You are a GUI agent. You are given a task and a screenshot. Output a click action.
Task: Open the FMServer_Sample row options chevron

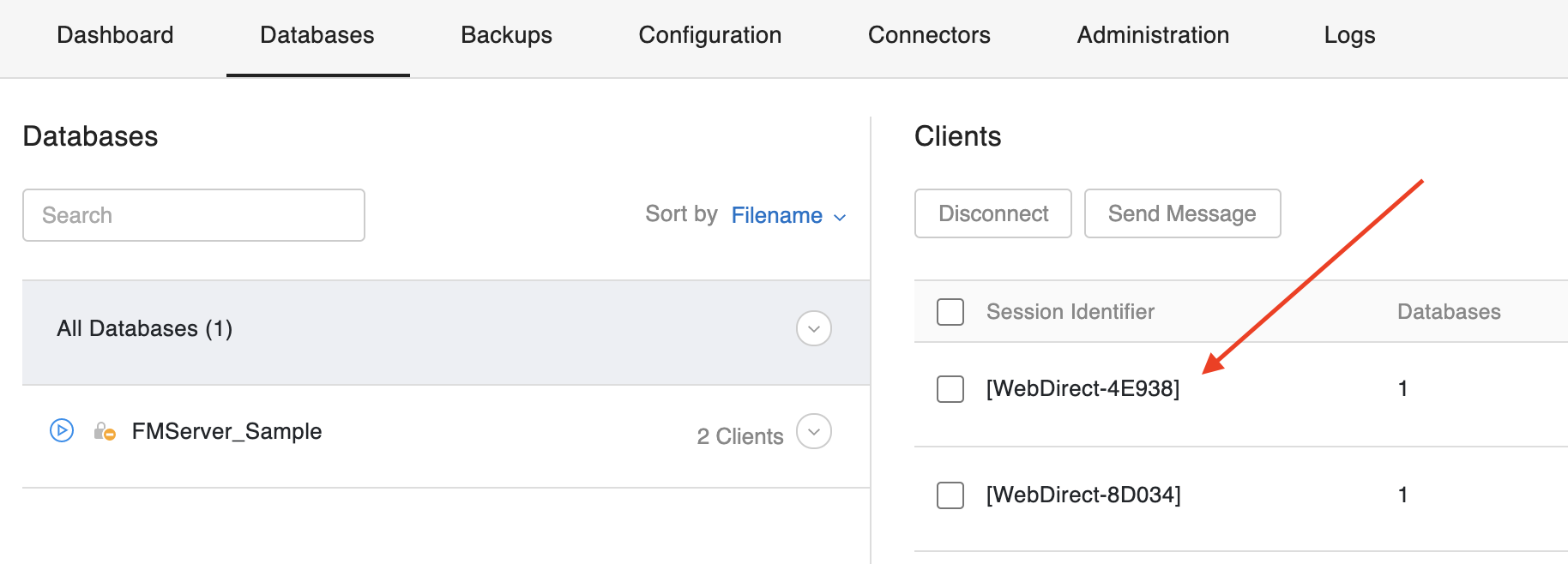click(x=813, y=431)
